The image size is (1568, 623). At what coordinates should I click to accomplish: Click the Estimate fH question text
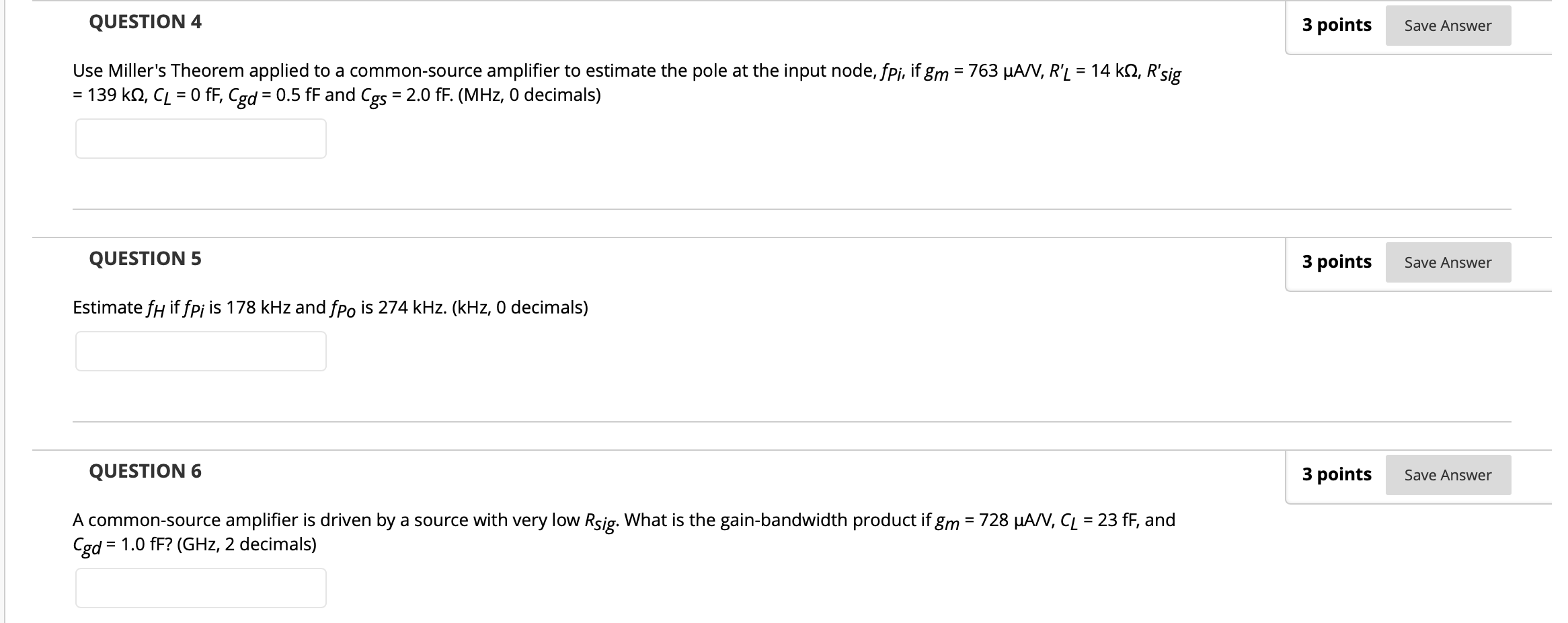[x=329, y=307]
